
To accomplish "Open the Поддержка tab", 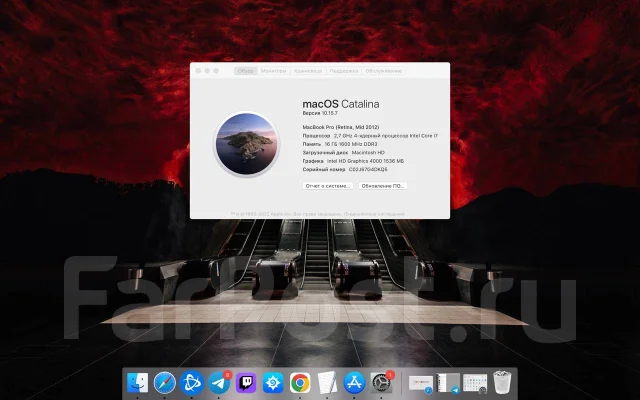I will tap(344, 71).
